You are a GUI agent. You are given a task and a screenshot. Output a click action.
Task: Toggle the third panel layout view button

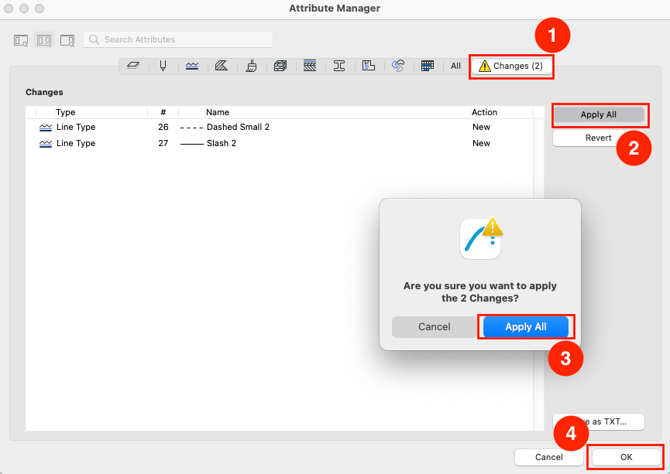click(67, 40)
